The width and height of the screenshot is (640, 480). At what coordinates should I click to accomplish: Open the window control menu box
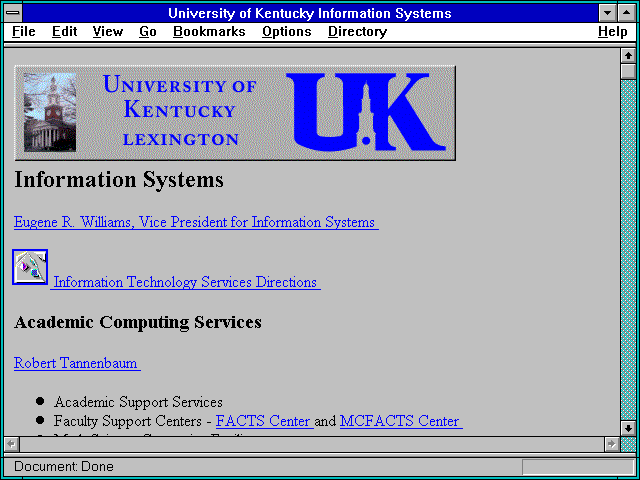[13, 13]
